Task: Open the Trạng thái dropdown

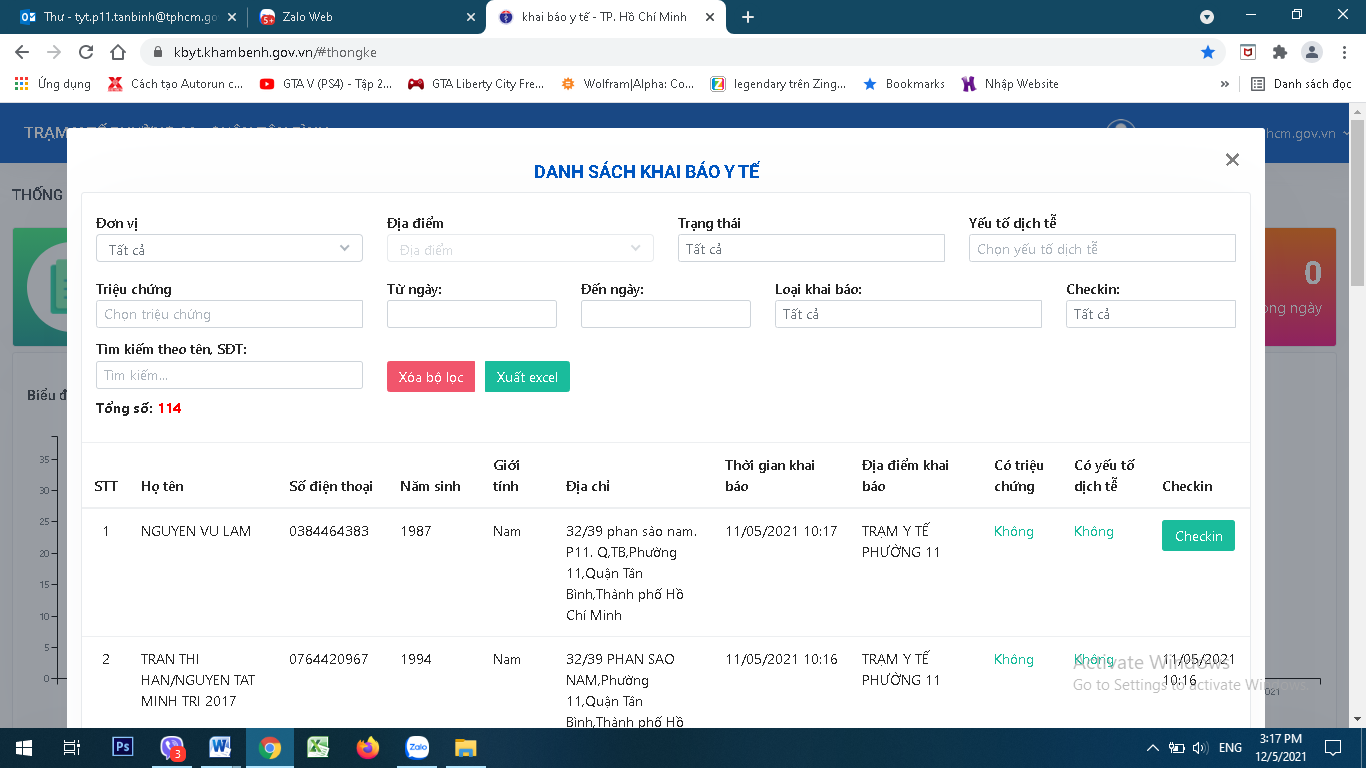Action: coord(810,249)
